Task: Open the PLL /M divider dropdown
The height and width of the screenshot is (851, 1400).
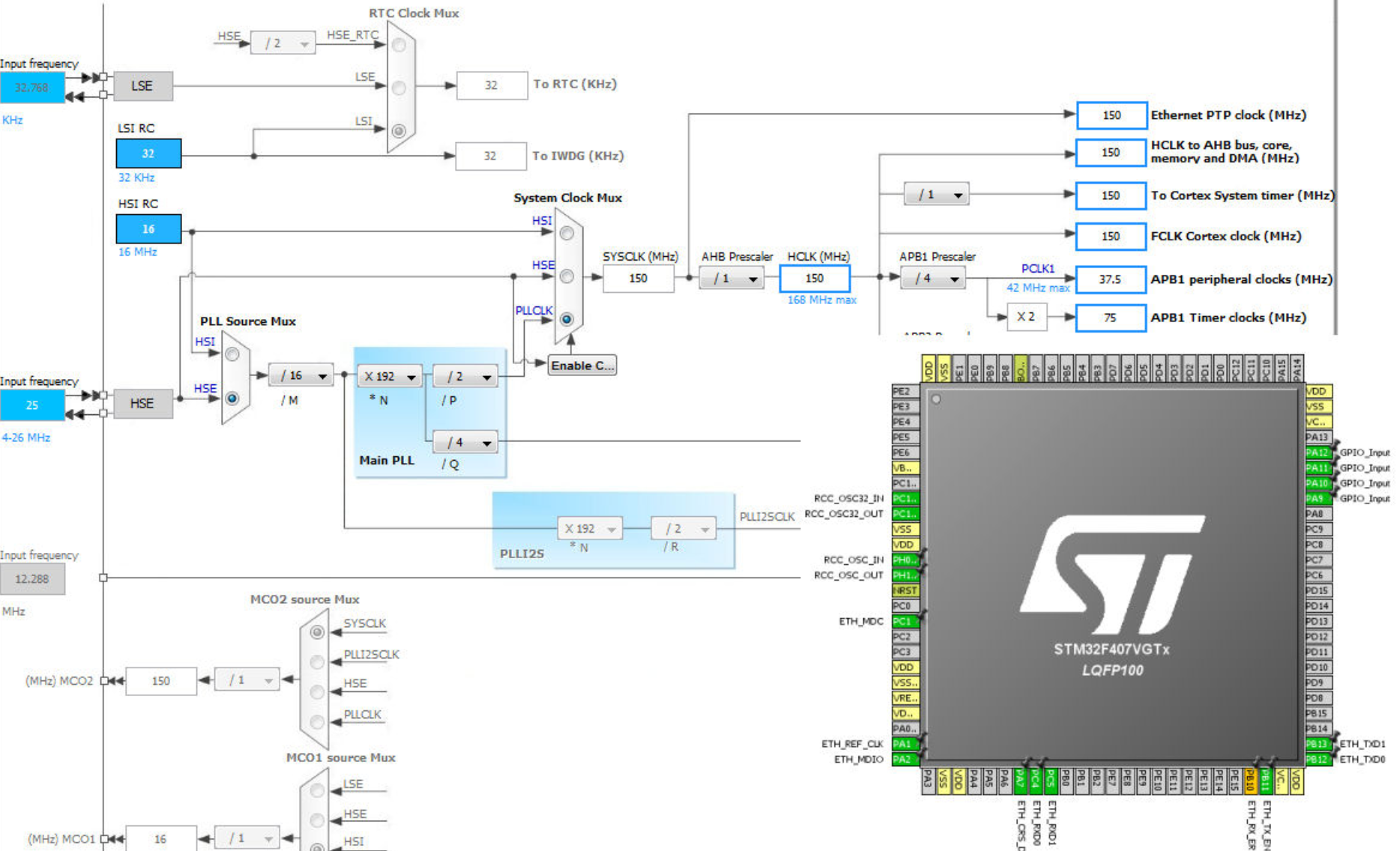Action: click(301, 375)
